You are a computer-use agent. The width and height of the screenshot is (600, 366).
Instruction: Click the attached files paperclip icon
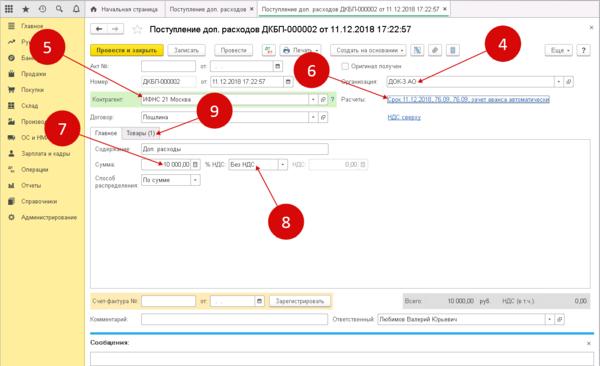pyautogui.click(x=435, y=50)
